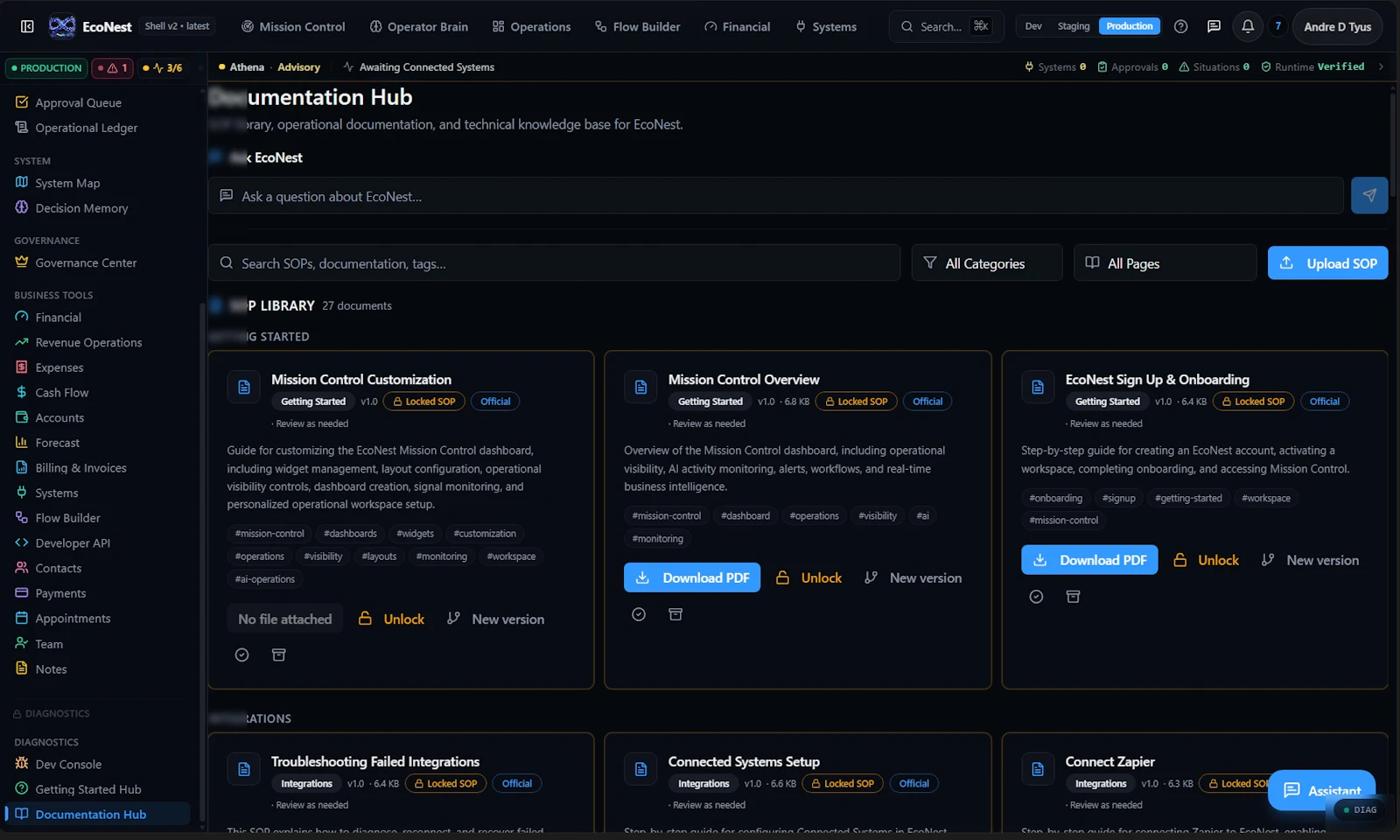The width and height of the screenshot is (1400, 840).
Task: Expand the status bar chevron arrow
Action: [x=1381, y=66]
